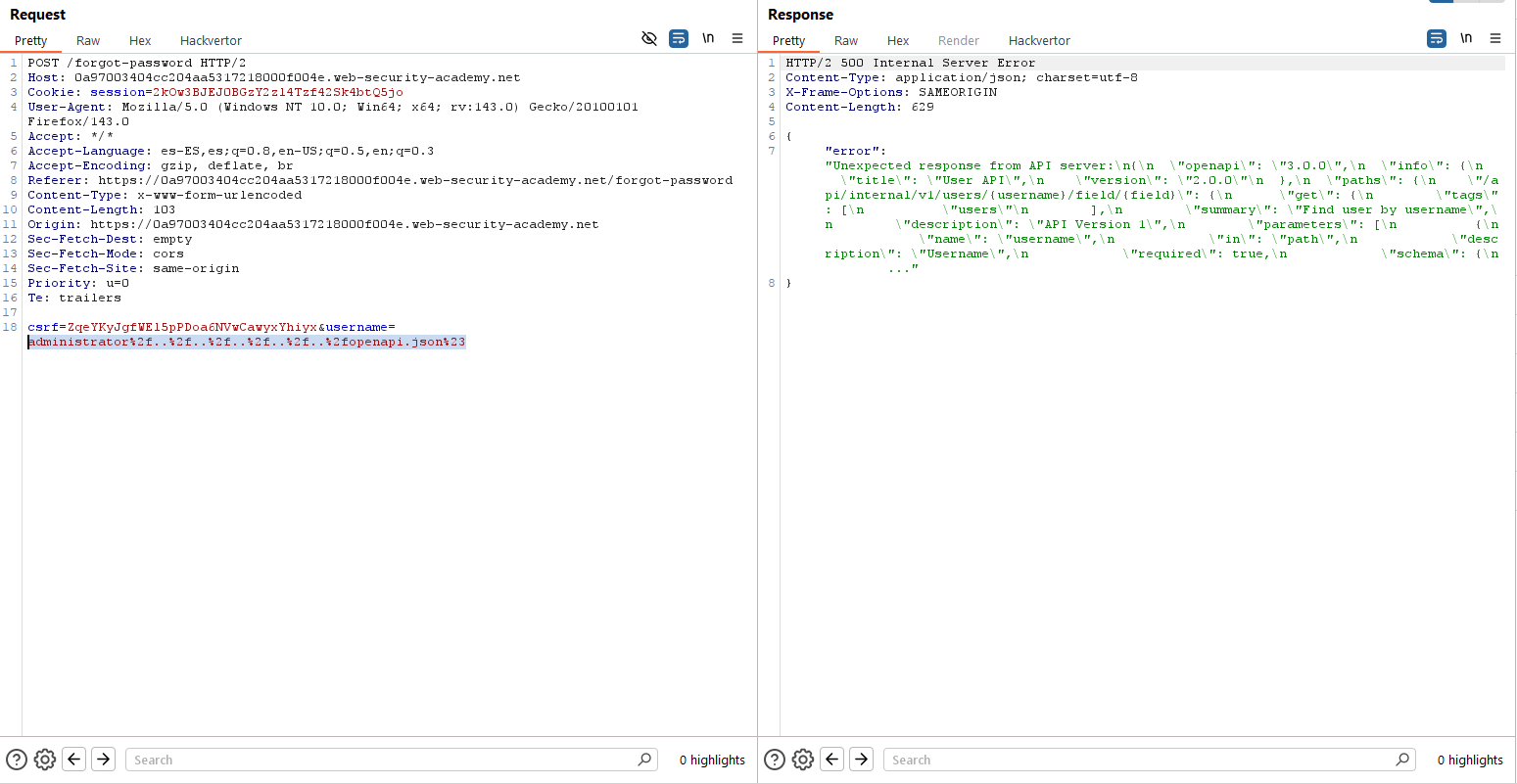The image size is (1517, 784).
Task: Open the Response panel hamburger menu
Action: pos(1495,39)
